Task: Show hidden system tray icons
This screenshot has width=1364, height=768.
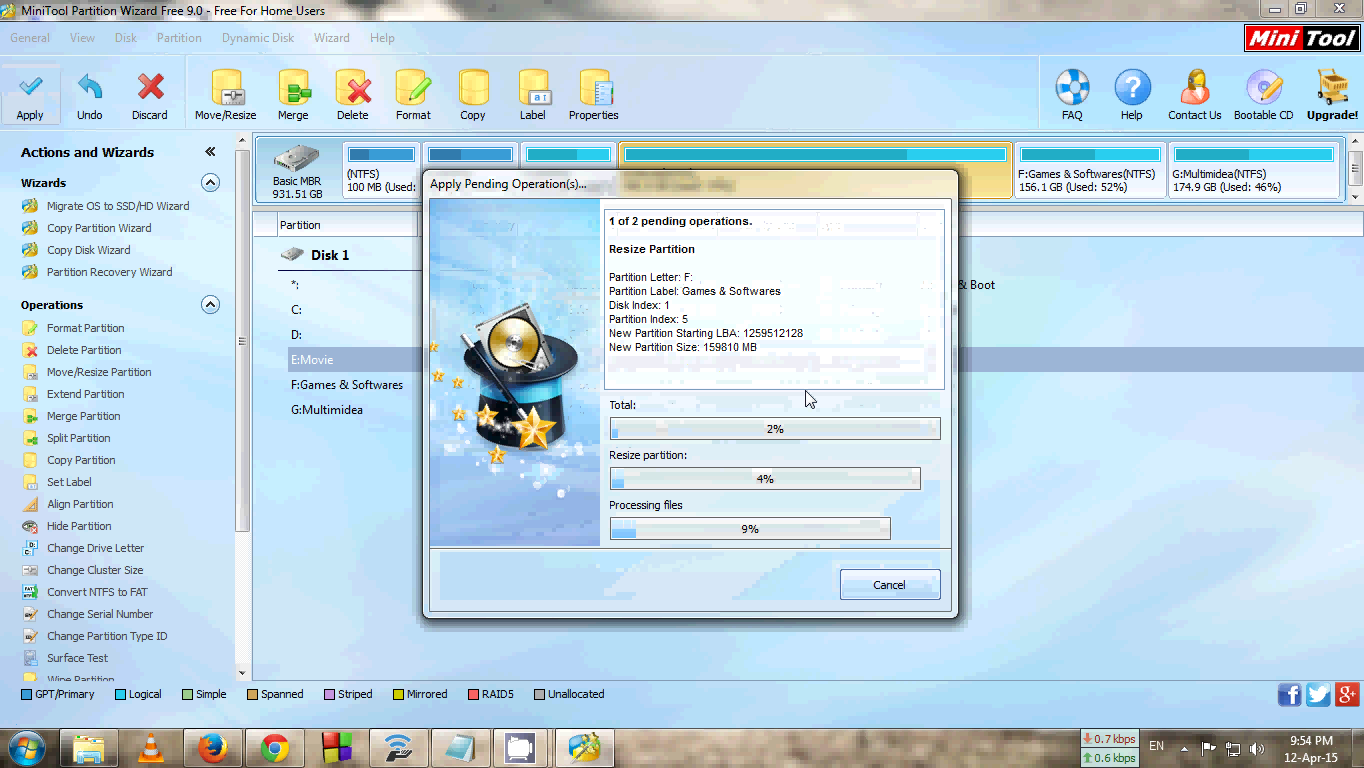Action: (x=1185, y=748)
